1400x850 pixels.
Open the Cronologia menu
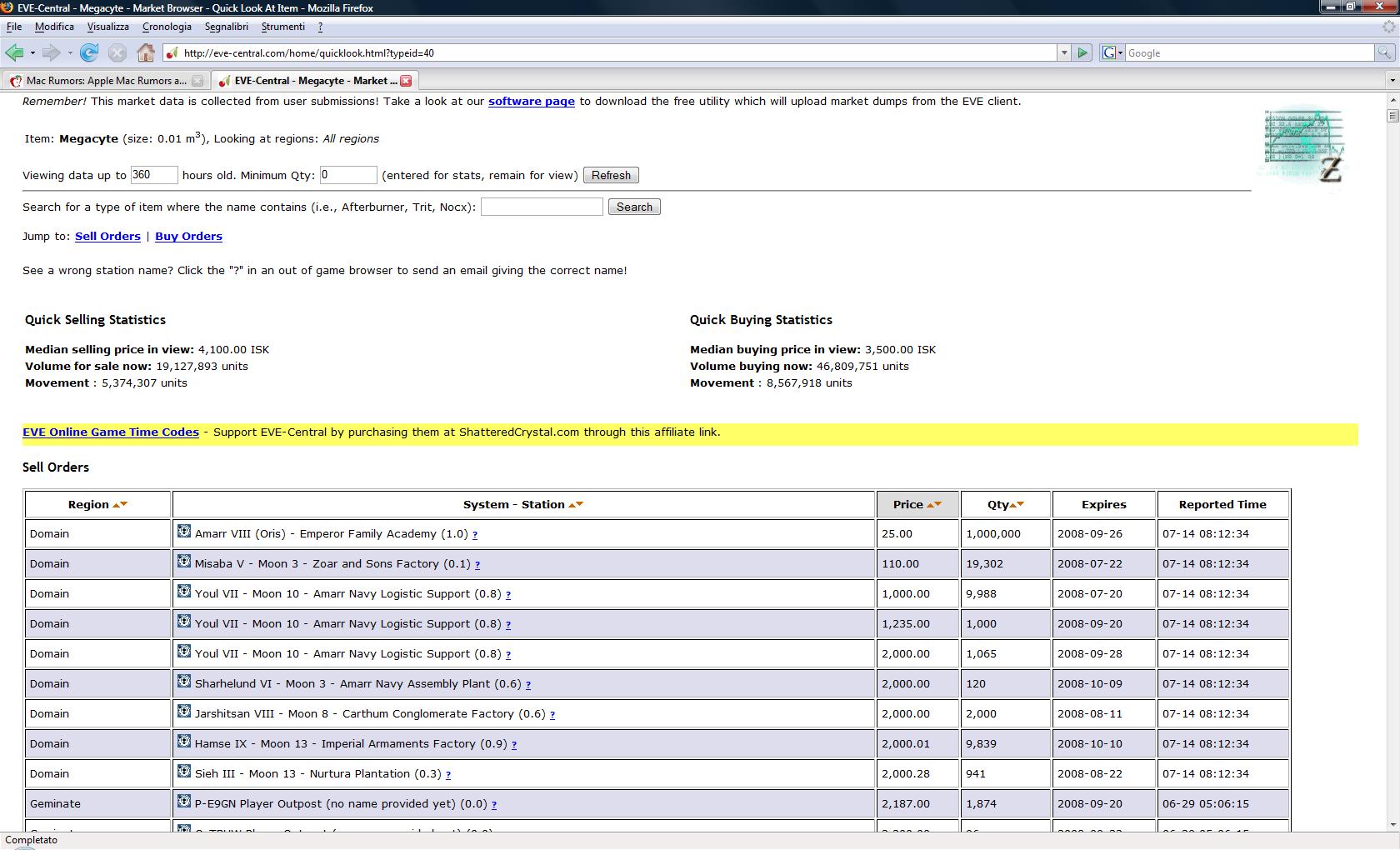(167, 27)
